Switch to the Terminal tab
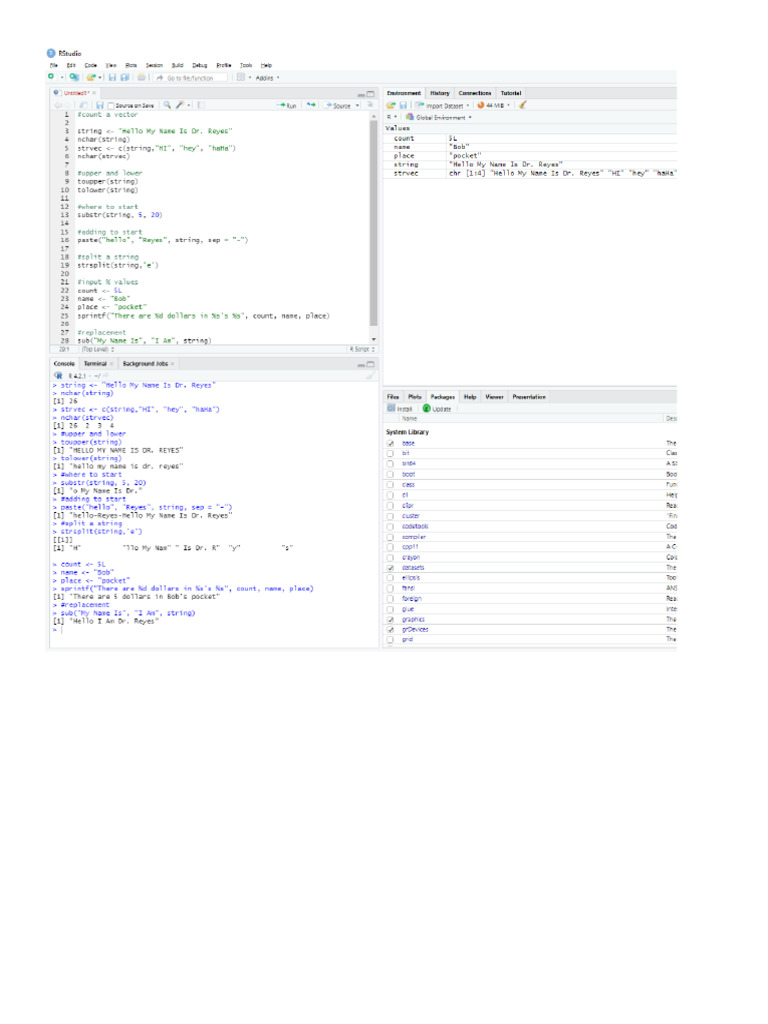The height and width of the screenshot is (1024, 768). [95, 364]
